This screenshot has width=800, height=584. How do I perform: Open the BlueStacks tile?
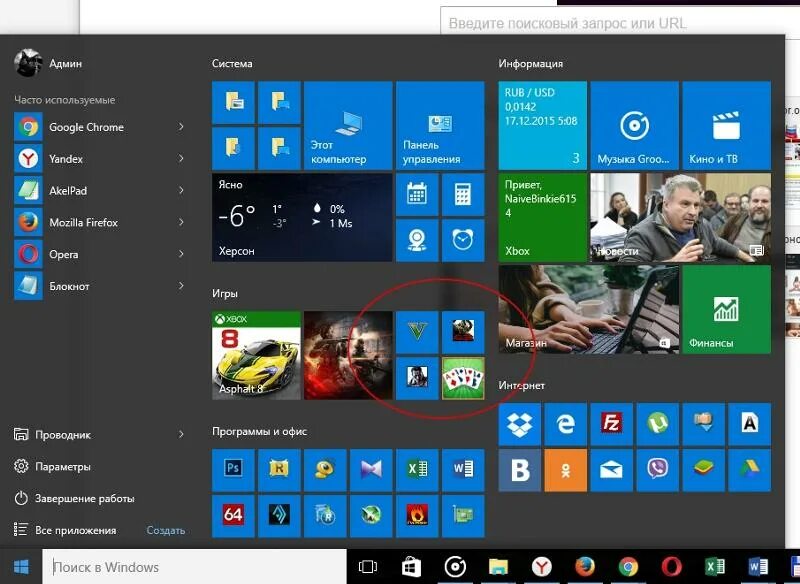coord(704,470)
